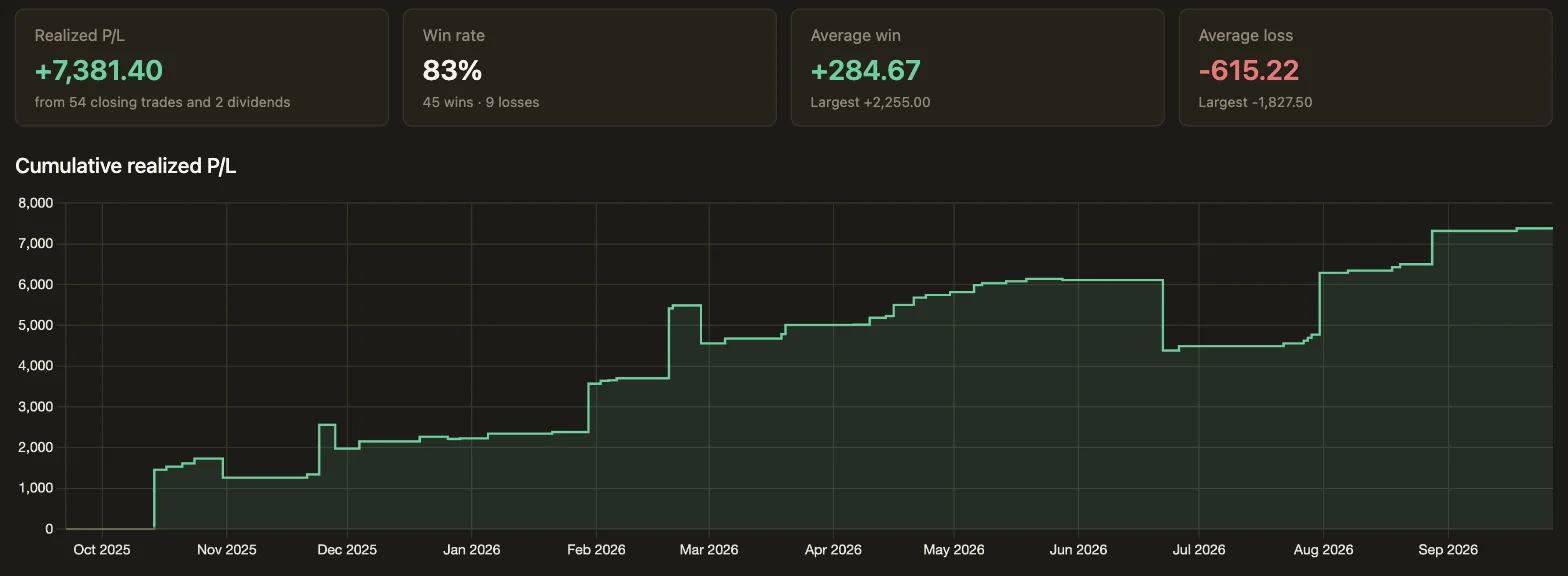The height and width of the screenshot is (576, 1568).
Task: Click the 6,000 y-axis label
Action: [35, 284]
